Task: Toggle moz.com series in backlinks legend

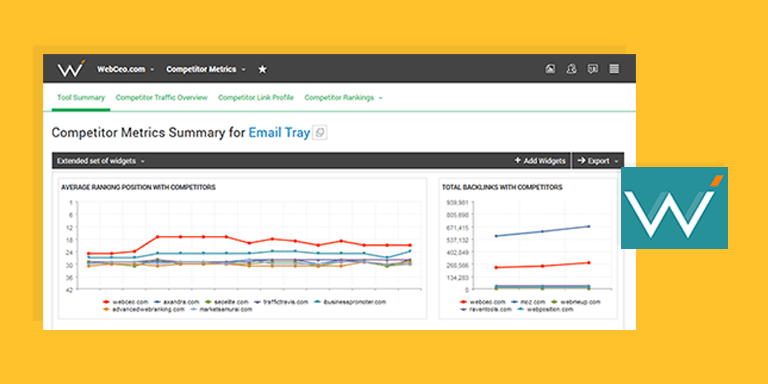Action: [x=523, y=302]
